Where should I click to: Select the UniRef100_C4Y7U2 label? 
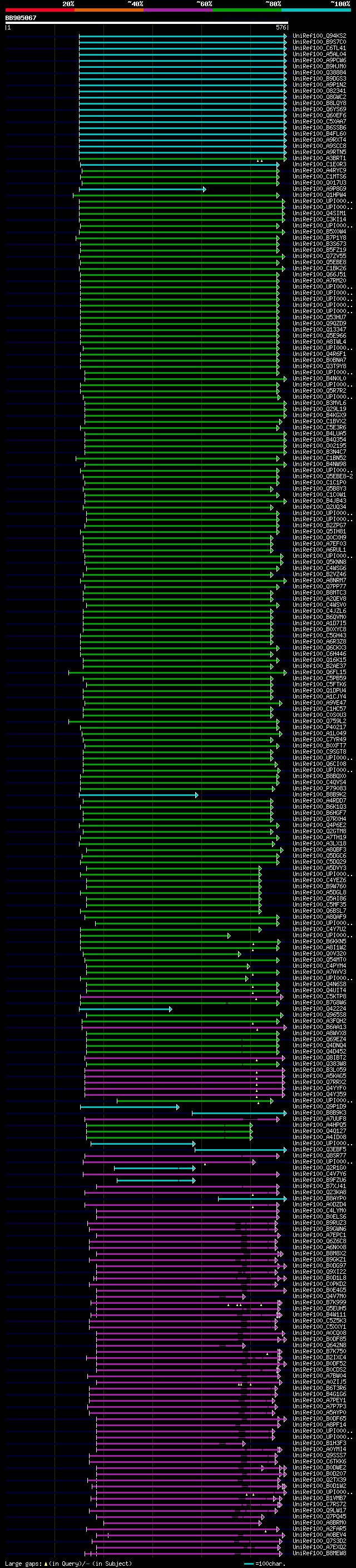click(x=319, y=929)
